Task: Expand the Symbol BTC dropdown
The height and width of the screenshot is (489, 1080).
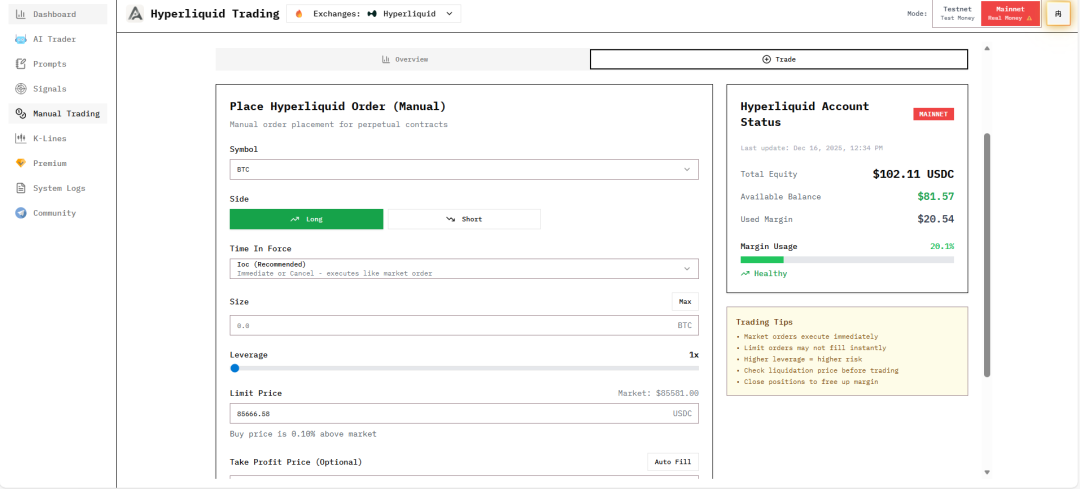Action: coord(464,170)
